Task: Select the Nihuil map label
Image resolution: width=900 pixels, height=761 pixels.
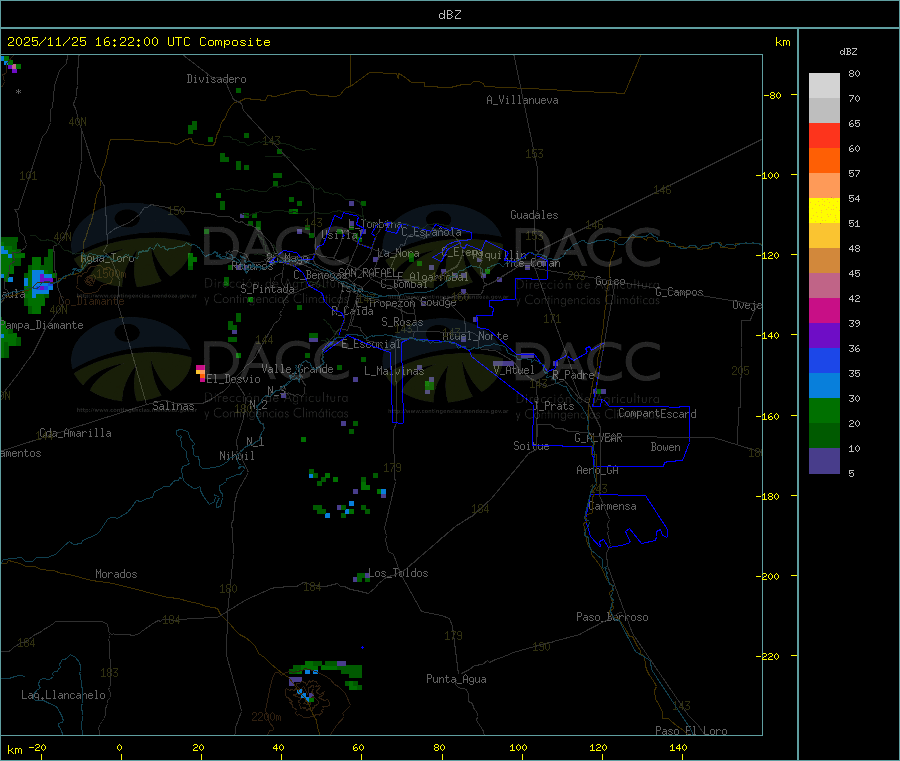Action: point(237,456)
